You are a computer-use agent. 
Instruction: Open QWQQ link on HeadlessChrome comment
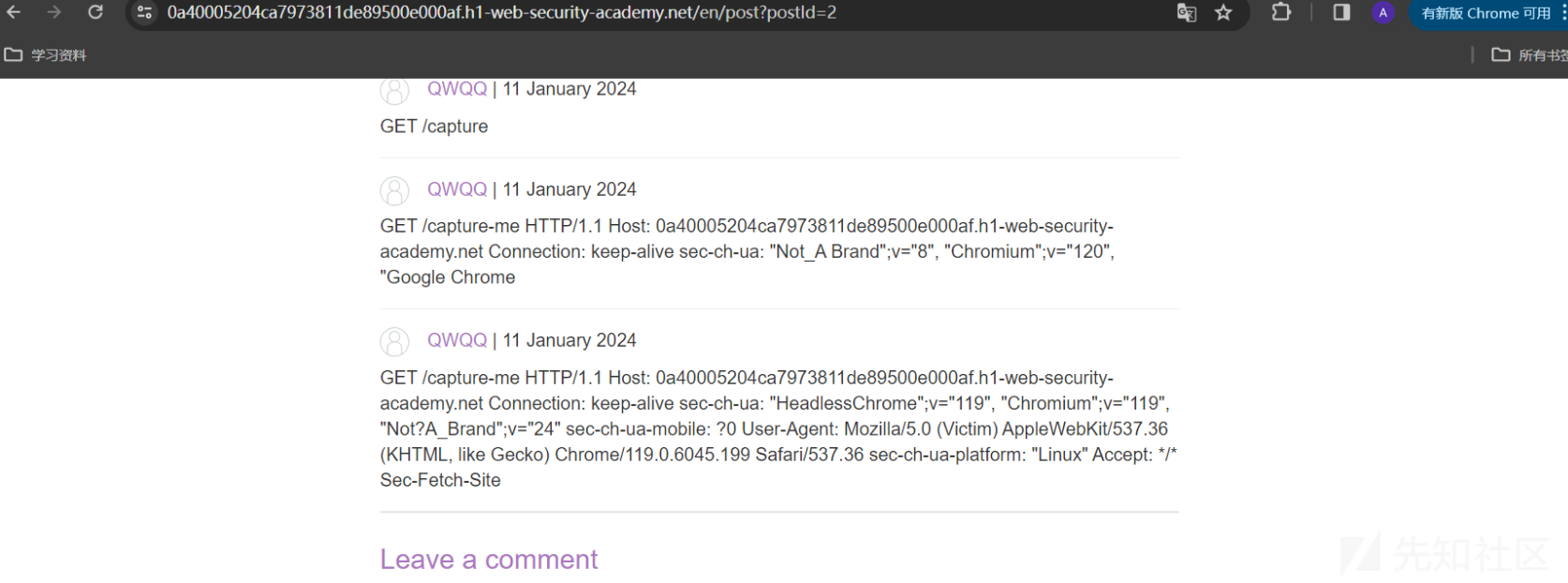click(457, 339)
